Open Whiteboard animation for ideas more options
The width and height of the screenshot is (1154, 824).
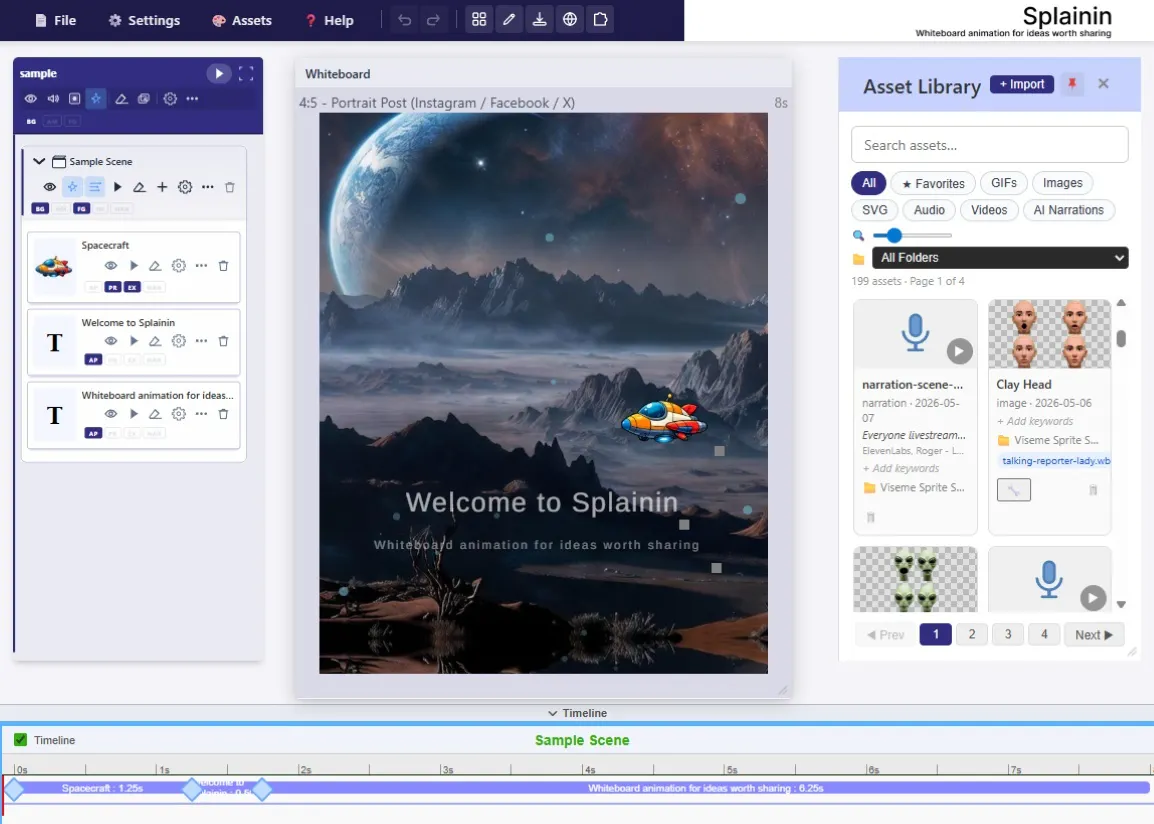pyautogui.click(x=202, y=413)
